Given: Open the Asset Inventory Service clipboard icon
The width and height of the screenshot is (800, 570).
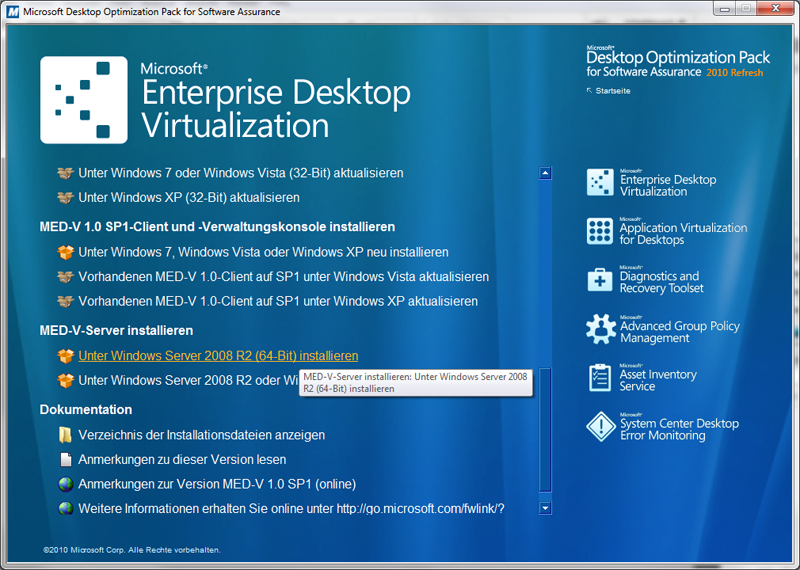Looking at the screenshot, I should point(600,378).
